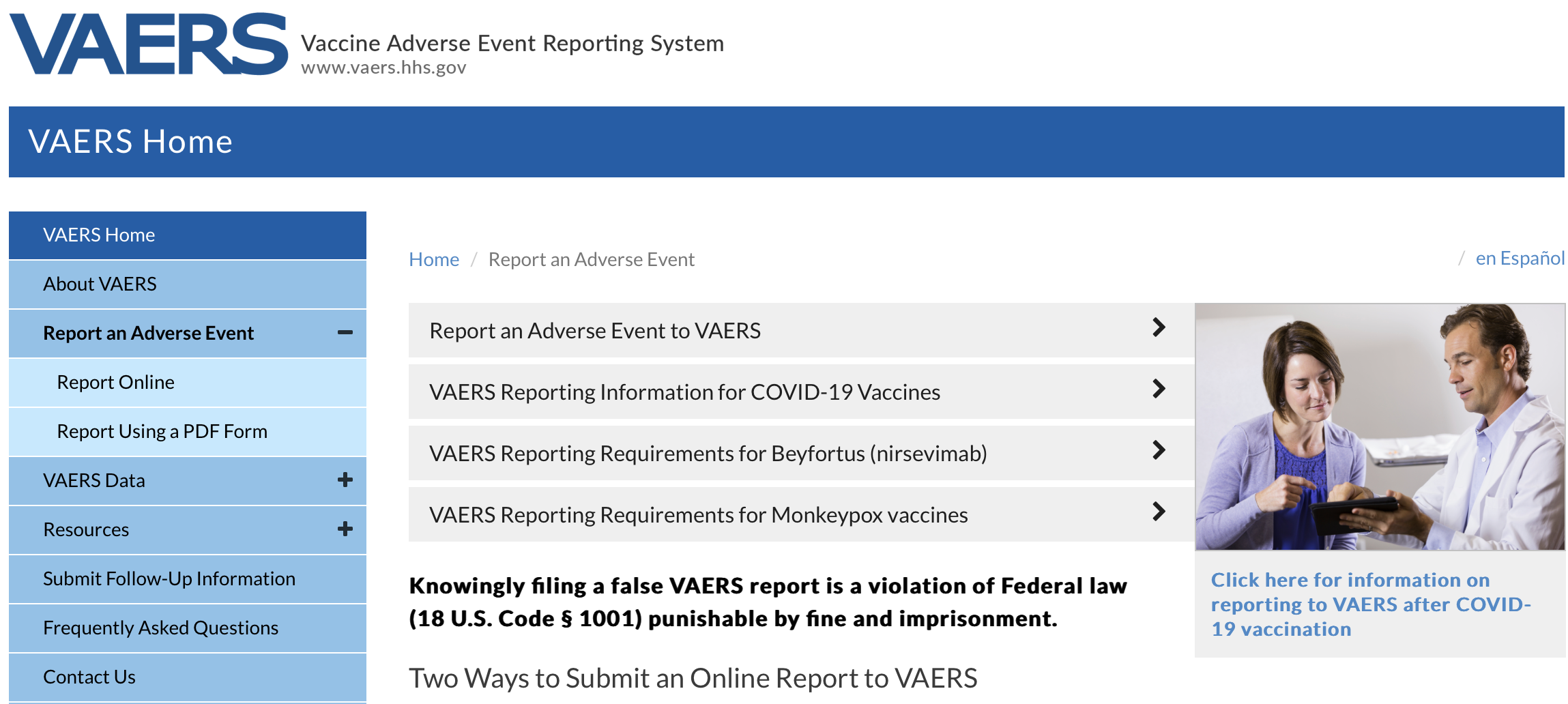The image size is (1568, 704).
Task: Open COVID-19 vaccination reporting info link
Action: tap(1371, 604)
